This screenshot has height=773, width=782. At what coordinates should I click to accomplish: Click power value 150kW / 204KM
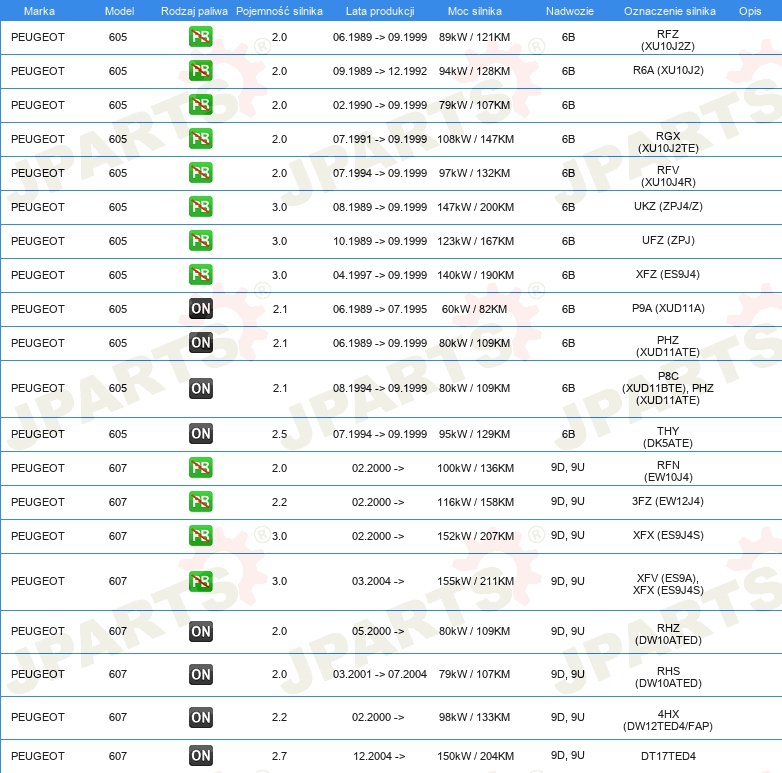click(475, 756)
